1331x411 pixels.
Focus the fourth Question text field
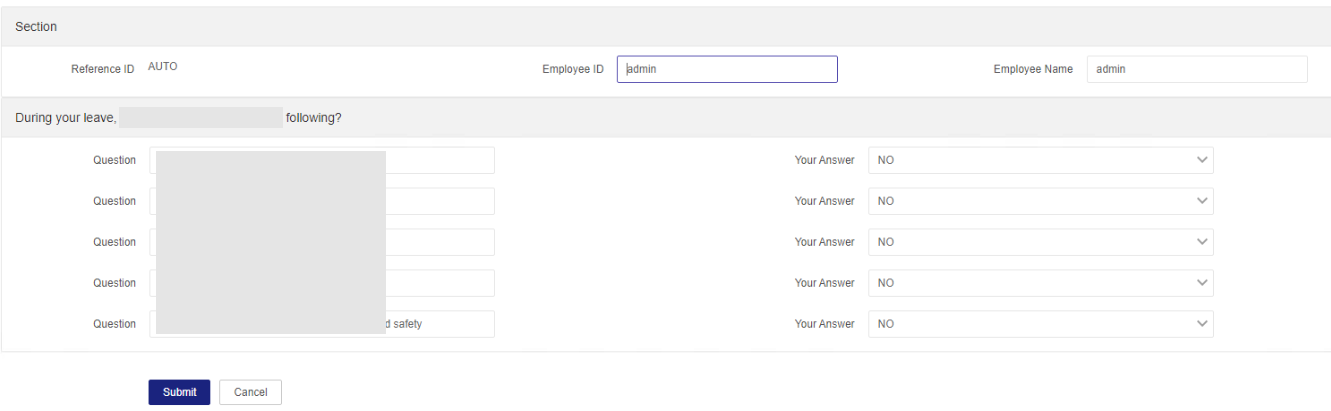tap(440, 283)
